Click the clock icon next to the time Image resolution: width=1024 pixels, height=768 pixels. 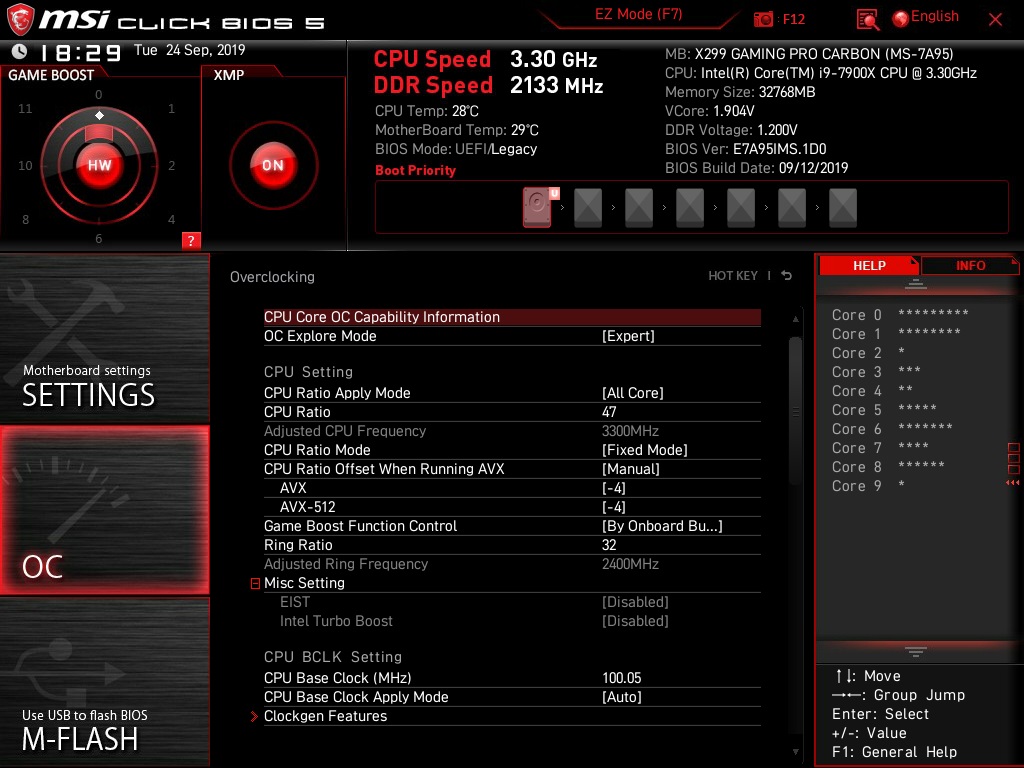pos(20,51)
